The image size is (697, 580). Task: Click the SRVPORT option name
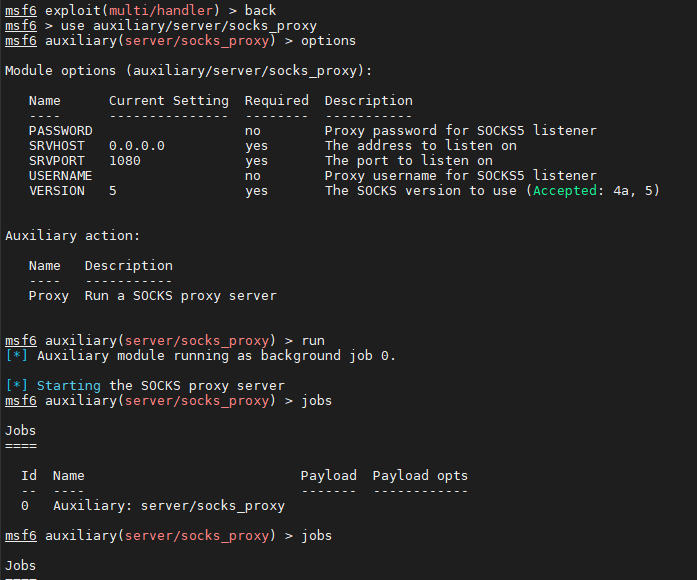coord(56,161)
